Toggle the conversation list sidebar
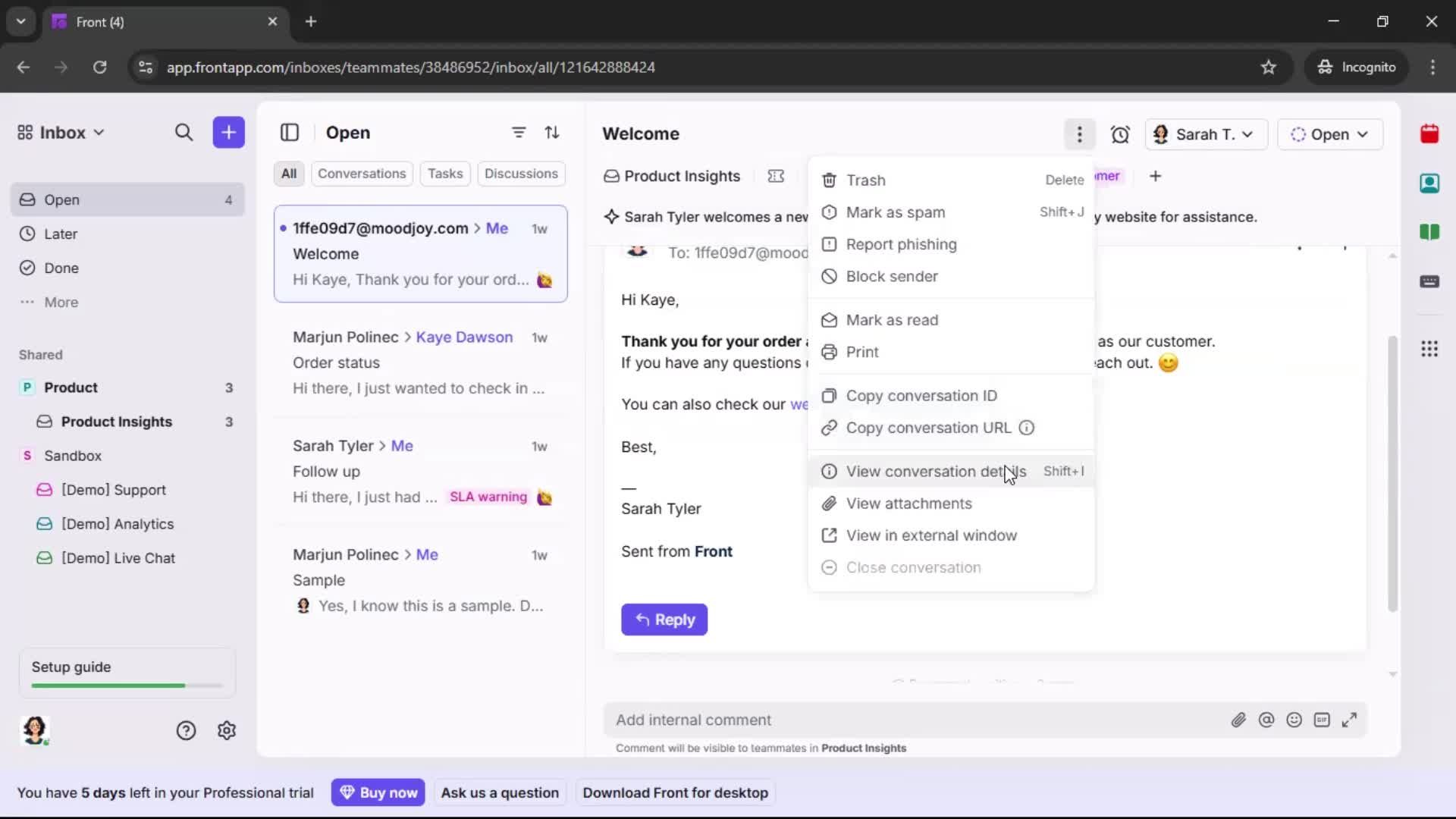1456x819 pixels. pyautogui.click(x=290, y=133)
